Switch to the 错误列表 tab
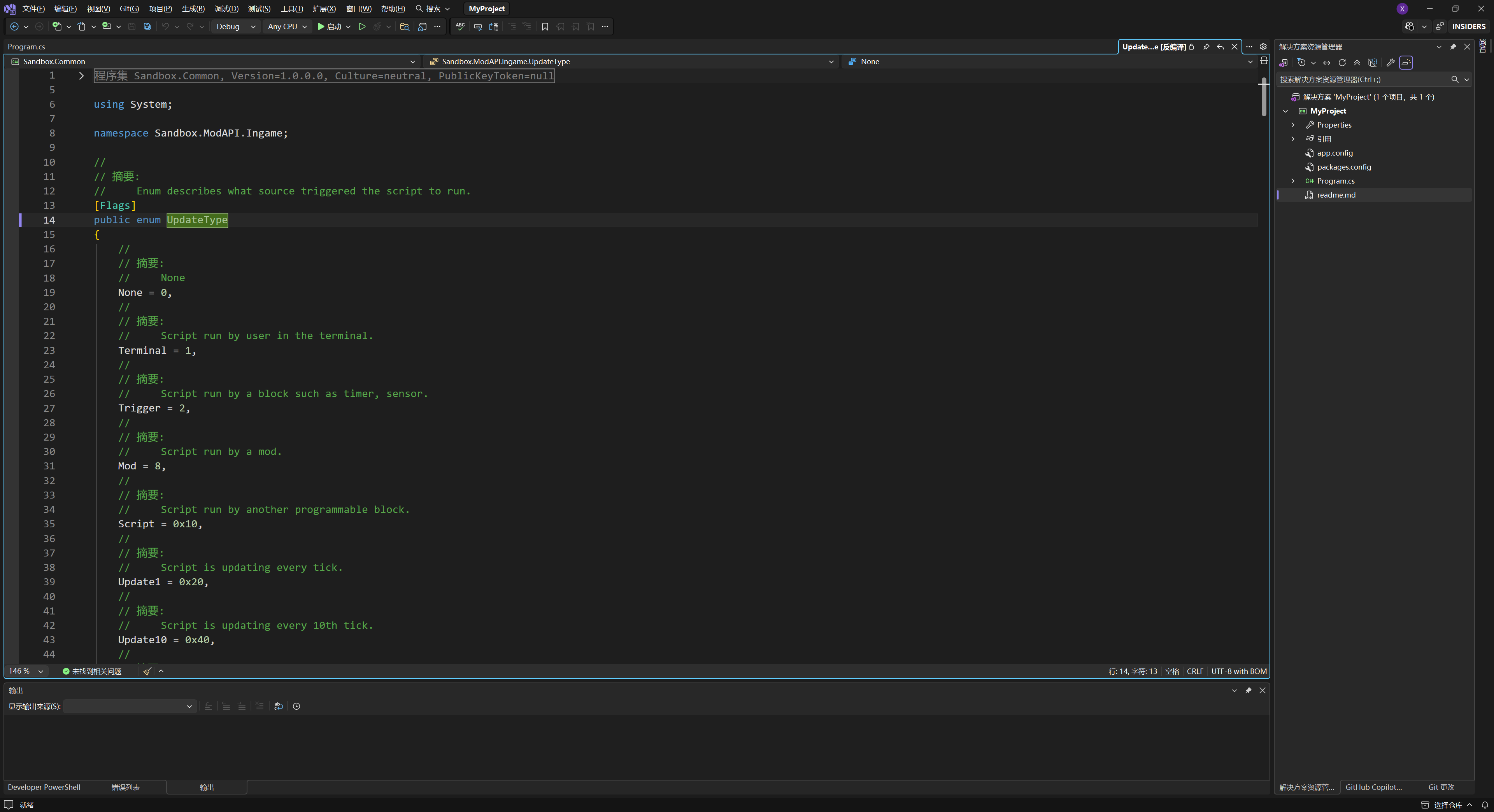 click(125, 787)
